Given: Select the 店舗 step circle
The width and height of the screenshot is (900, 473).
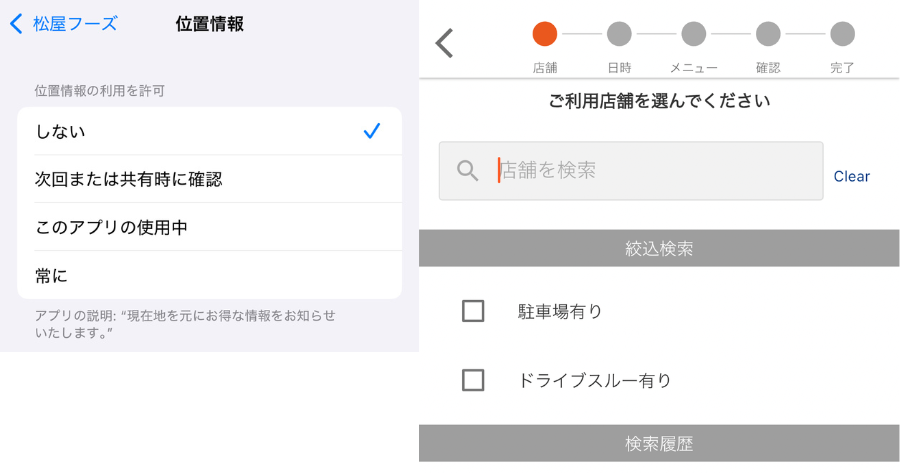Looking at the screenshot, I should coord(545,34).
